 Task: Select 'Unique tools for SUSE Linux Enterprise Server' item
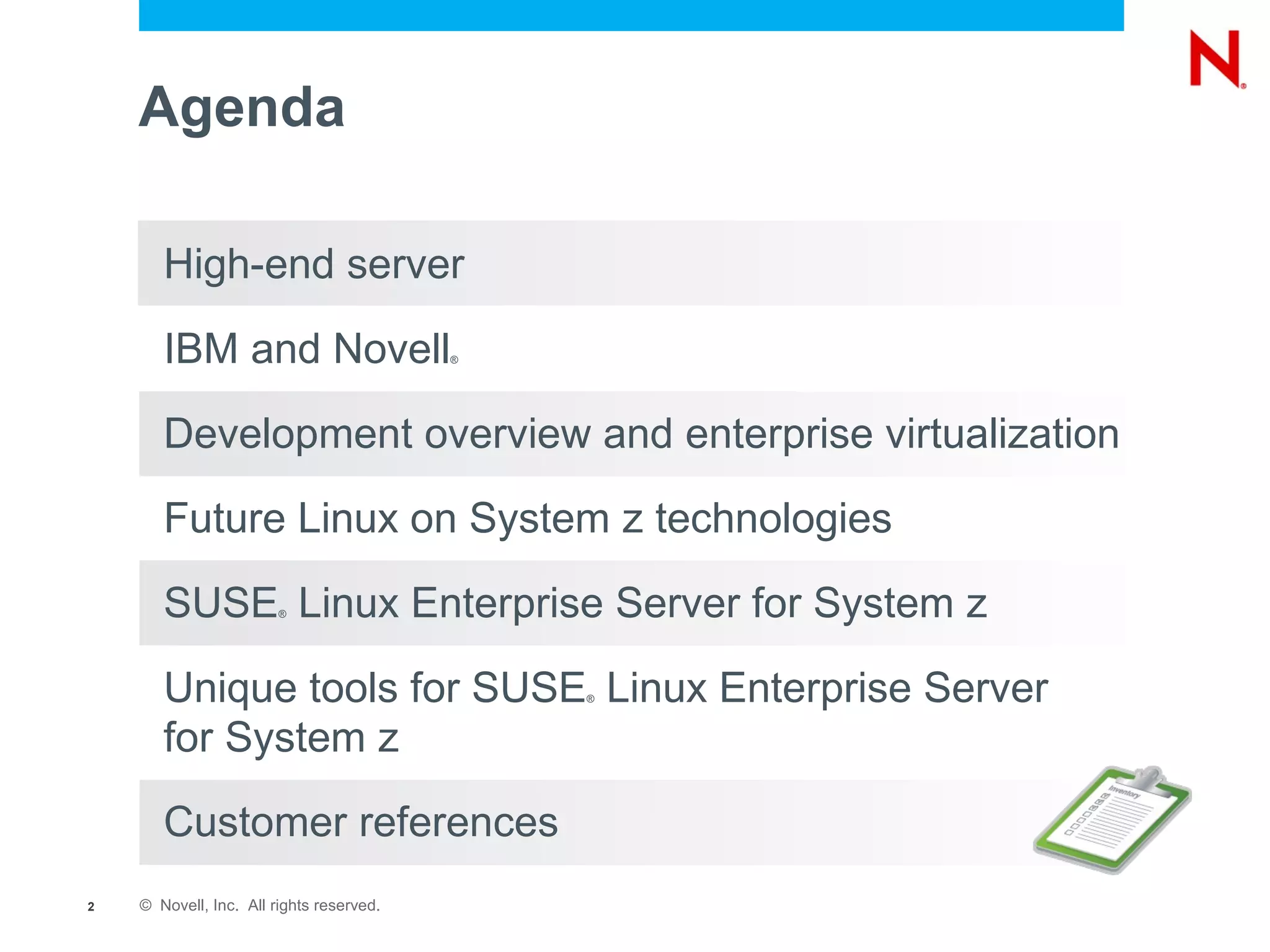(606, 713)
